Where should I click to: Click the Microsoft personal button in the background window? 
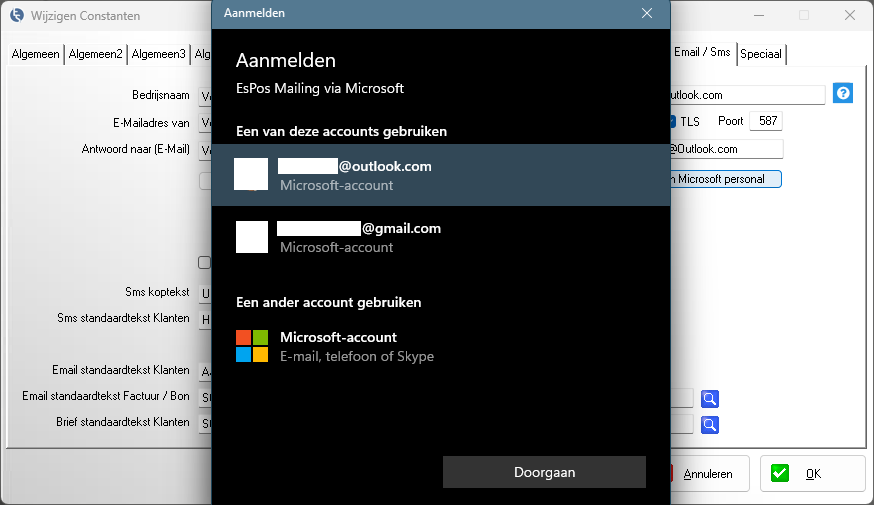point(726,179)
